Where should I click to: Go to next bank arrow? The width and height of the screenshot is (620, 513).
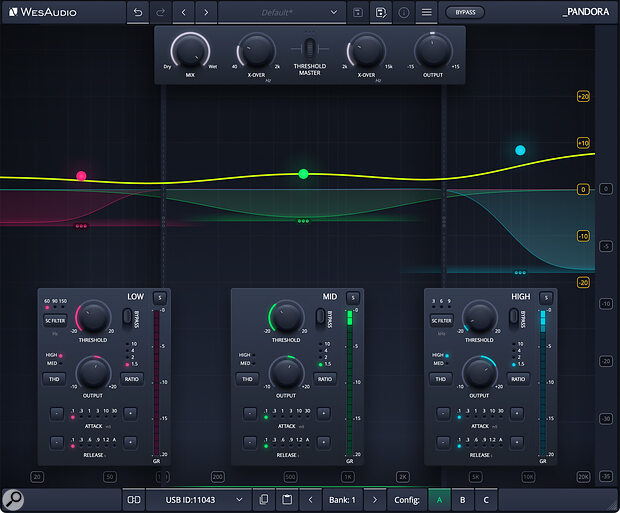click(375, 500)
